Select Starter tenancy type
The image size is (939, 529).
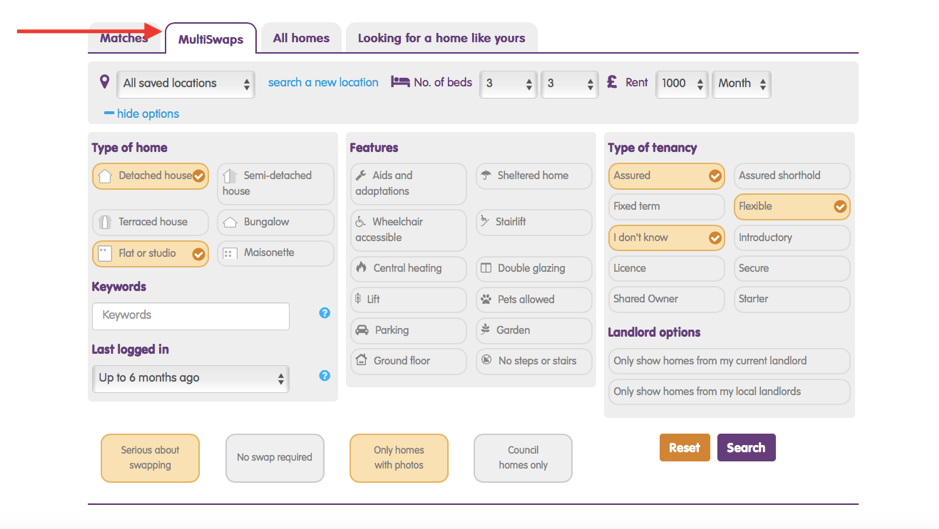792,299
